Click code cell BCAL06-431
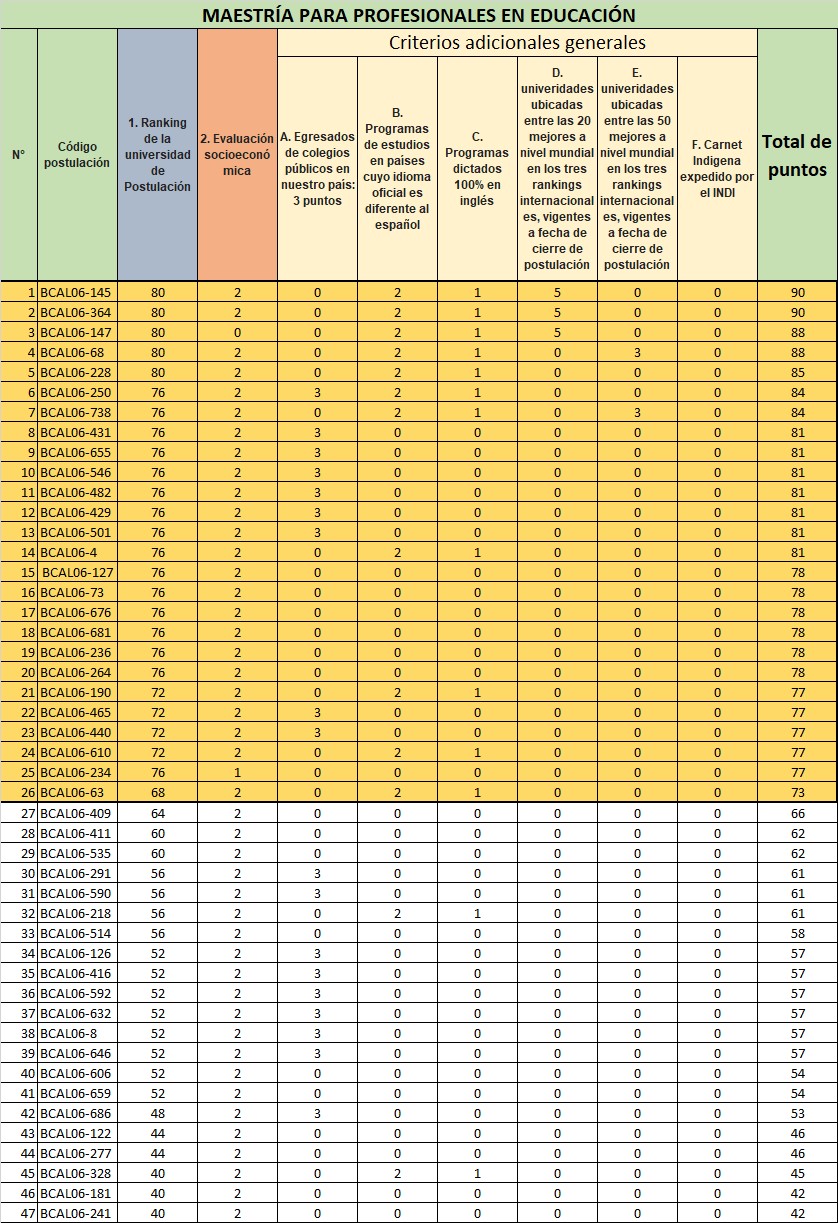 tap(77, 432)
